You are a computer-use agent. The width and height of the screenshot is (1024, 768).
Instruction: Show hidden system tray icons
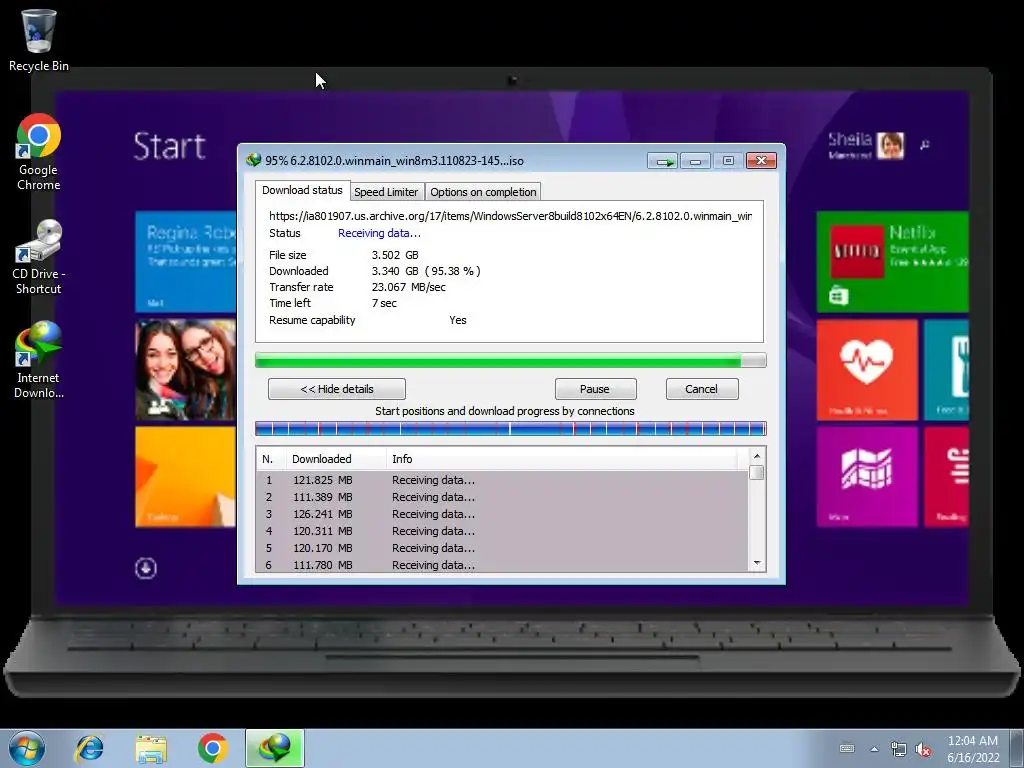pyautogui.click(x=874, y=749)
